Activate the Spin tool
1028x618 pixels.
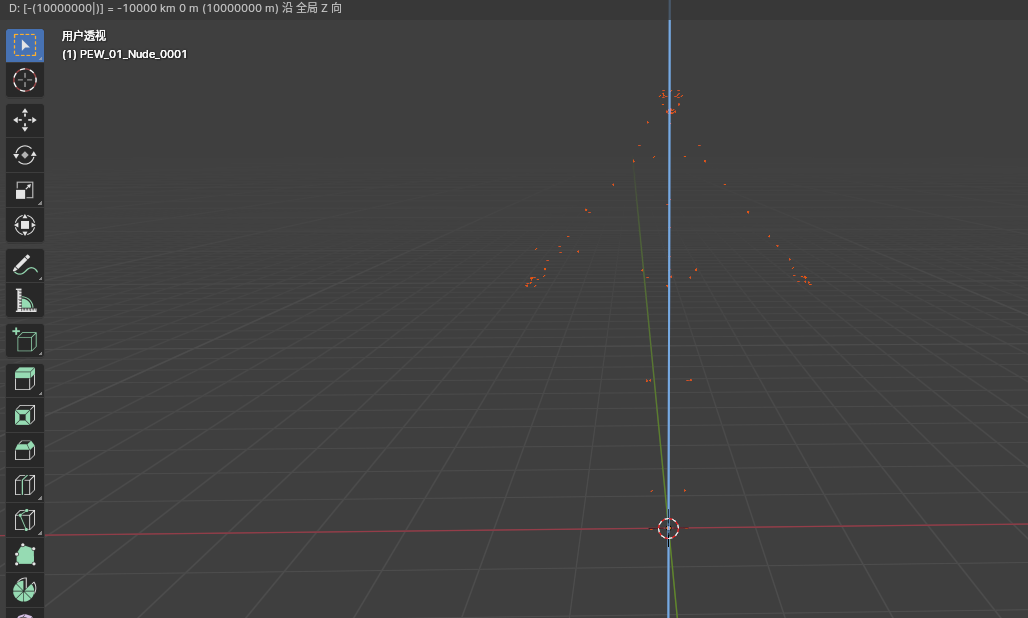25,590
